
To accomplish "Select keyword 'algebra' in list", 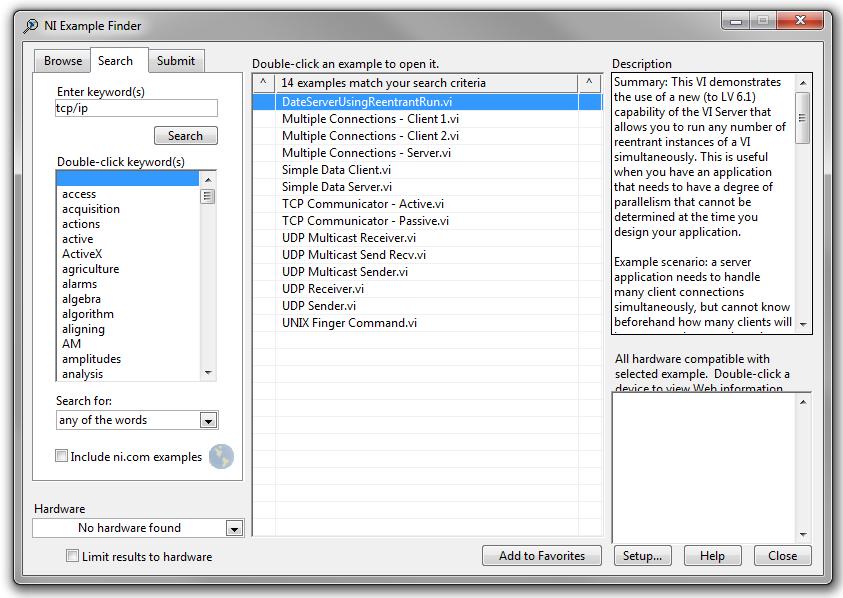I will pyautogui.click(x=128, y=299).
